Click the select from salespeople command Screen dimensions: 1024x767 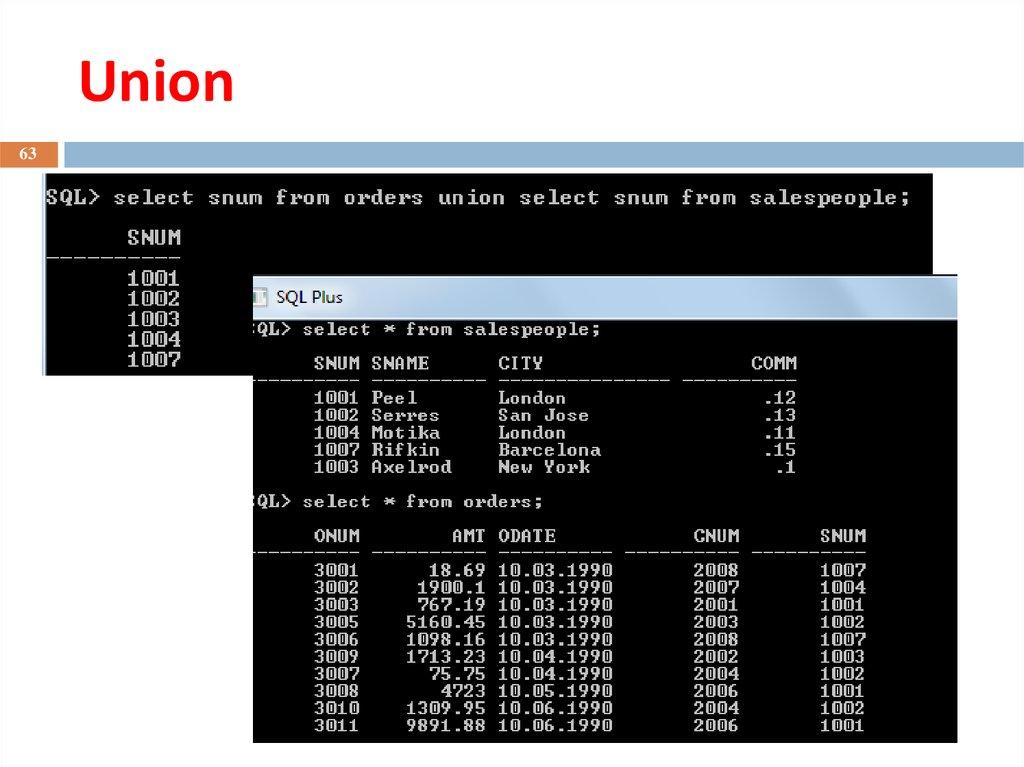pos(450,329)
